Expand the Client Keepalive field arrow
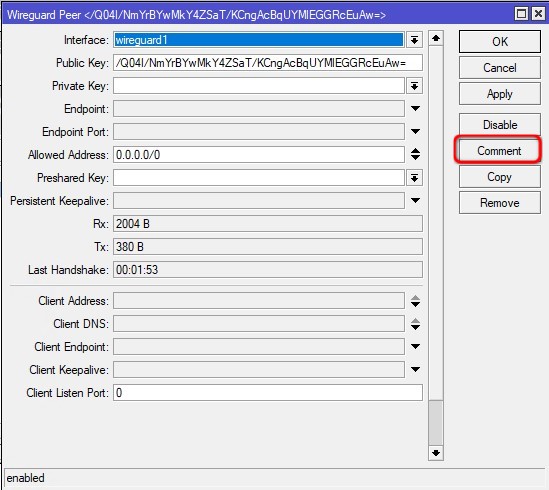Viewport: 549px width, 490px height. tap(415, 369)
